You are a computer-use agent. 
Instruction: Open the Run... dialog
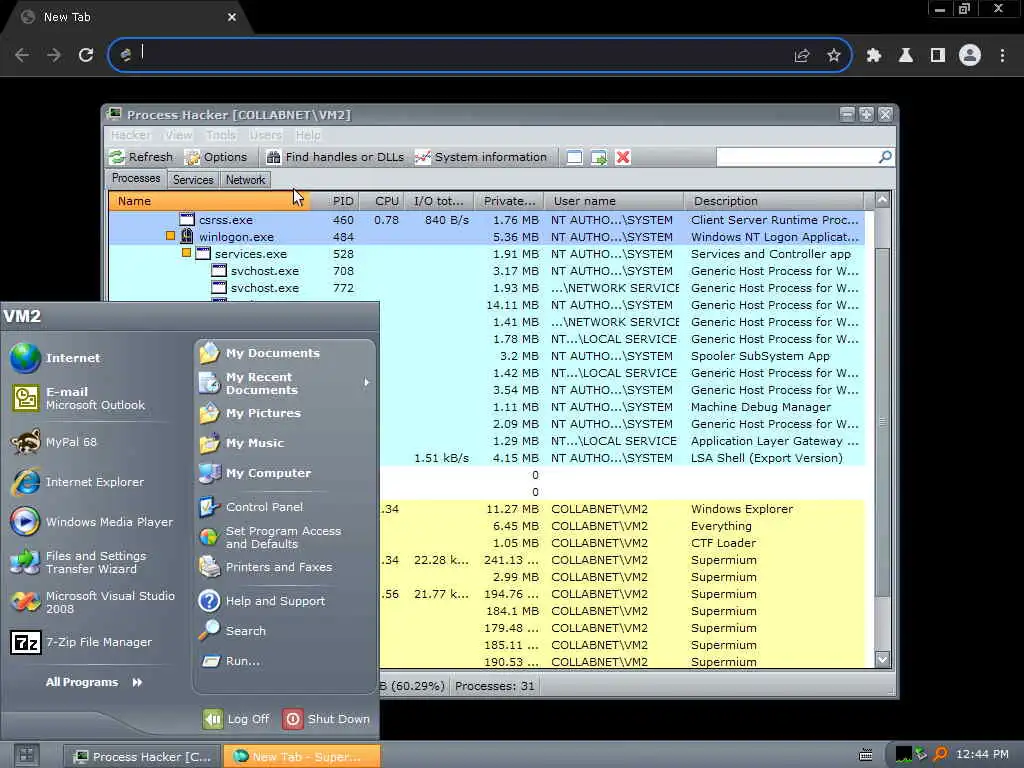coord(231,661)
